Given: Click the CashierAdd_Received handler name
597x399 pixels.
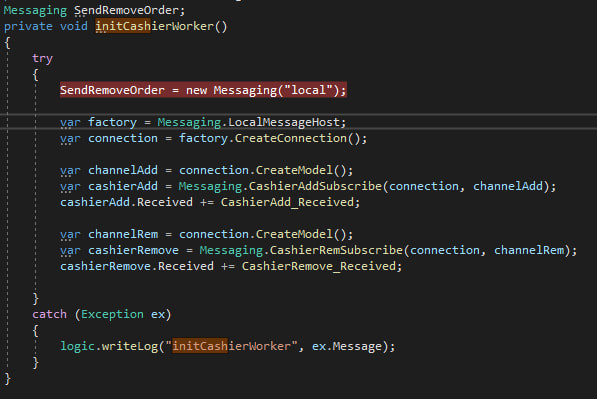Looking at the screenshot, I should [x=287, y=202].
